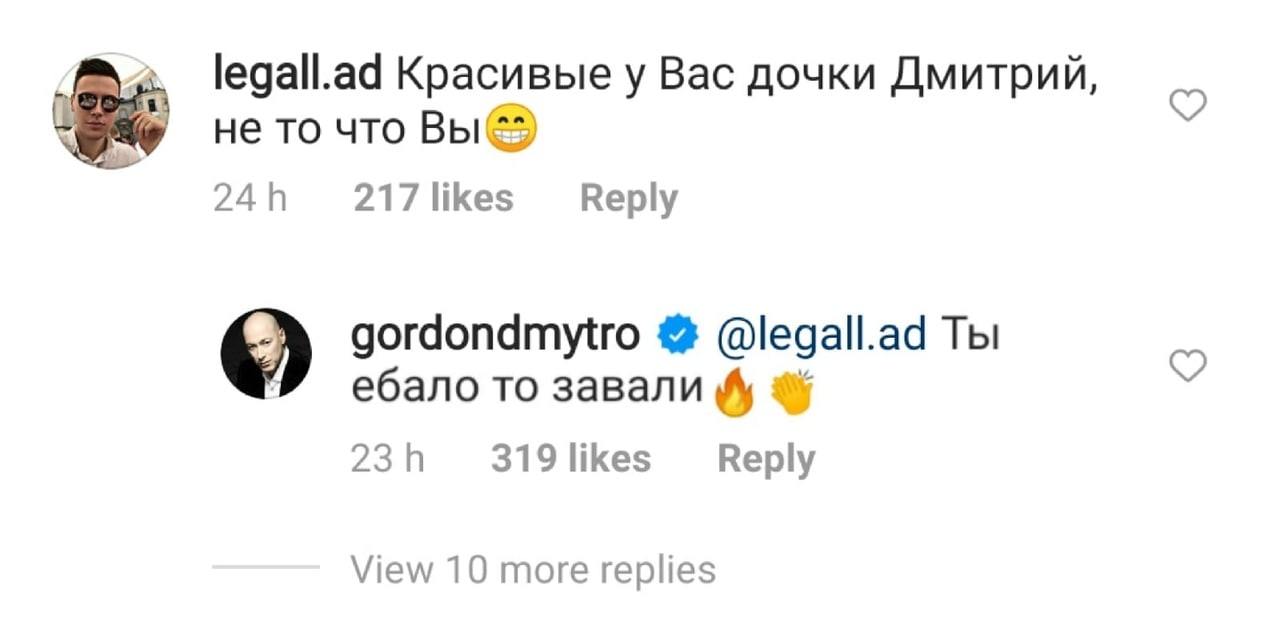
Task: Click the 23 h timestamp
Action: tap(388, 459)
